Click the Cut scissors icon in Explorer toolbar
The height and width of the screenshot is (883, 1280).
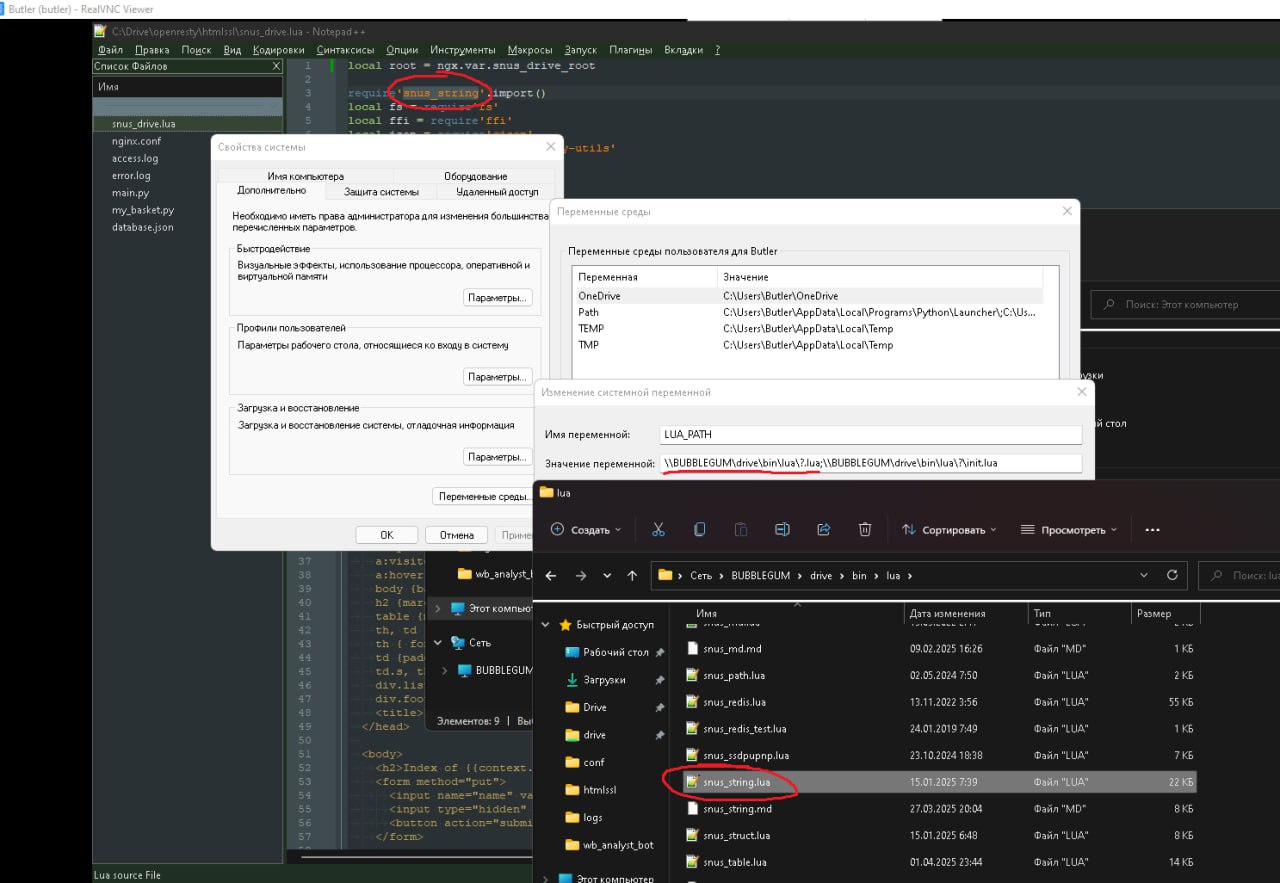(x=658, y=530)
